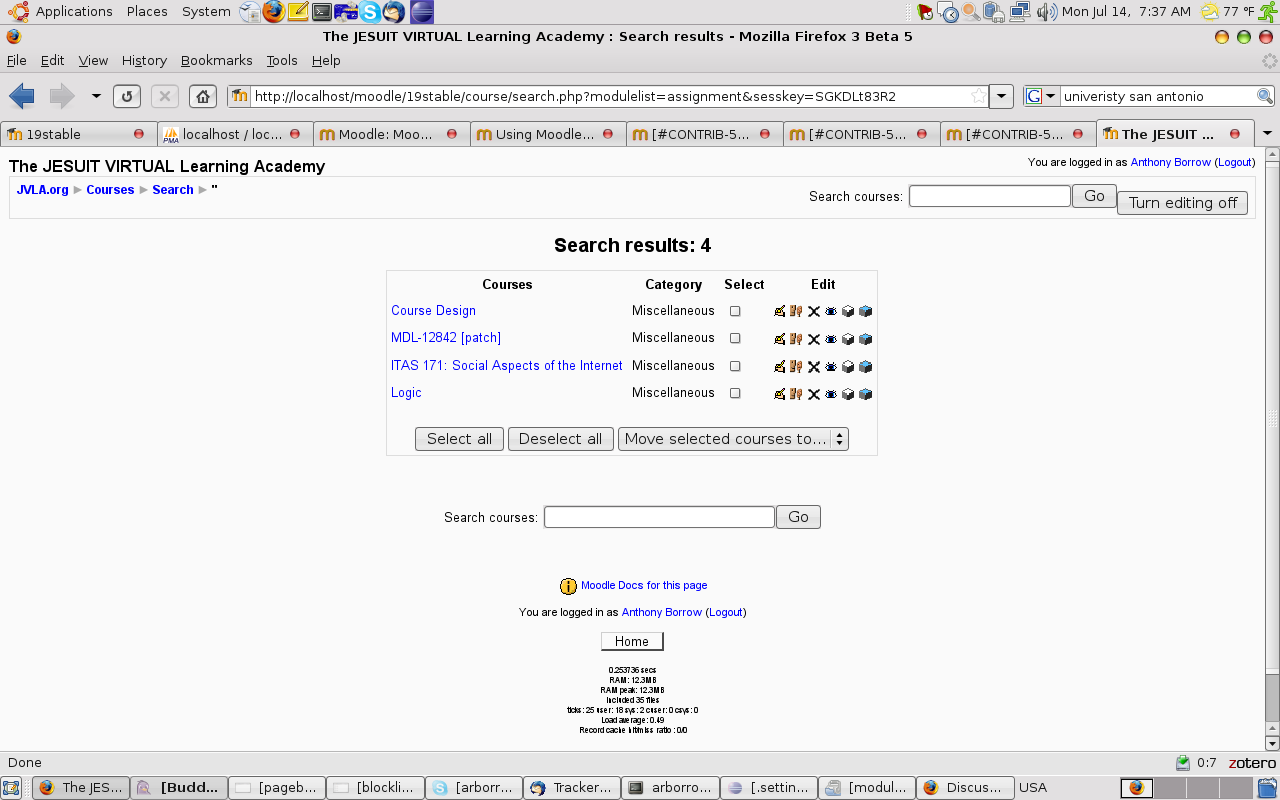Tick the ITAS 171 select checkbox
Image resolution: width=1280 pixels, height=800 pixels.
point(735,366)
